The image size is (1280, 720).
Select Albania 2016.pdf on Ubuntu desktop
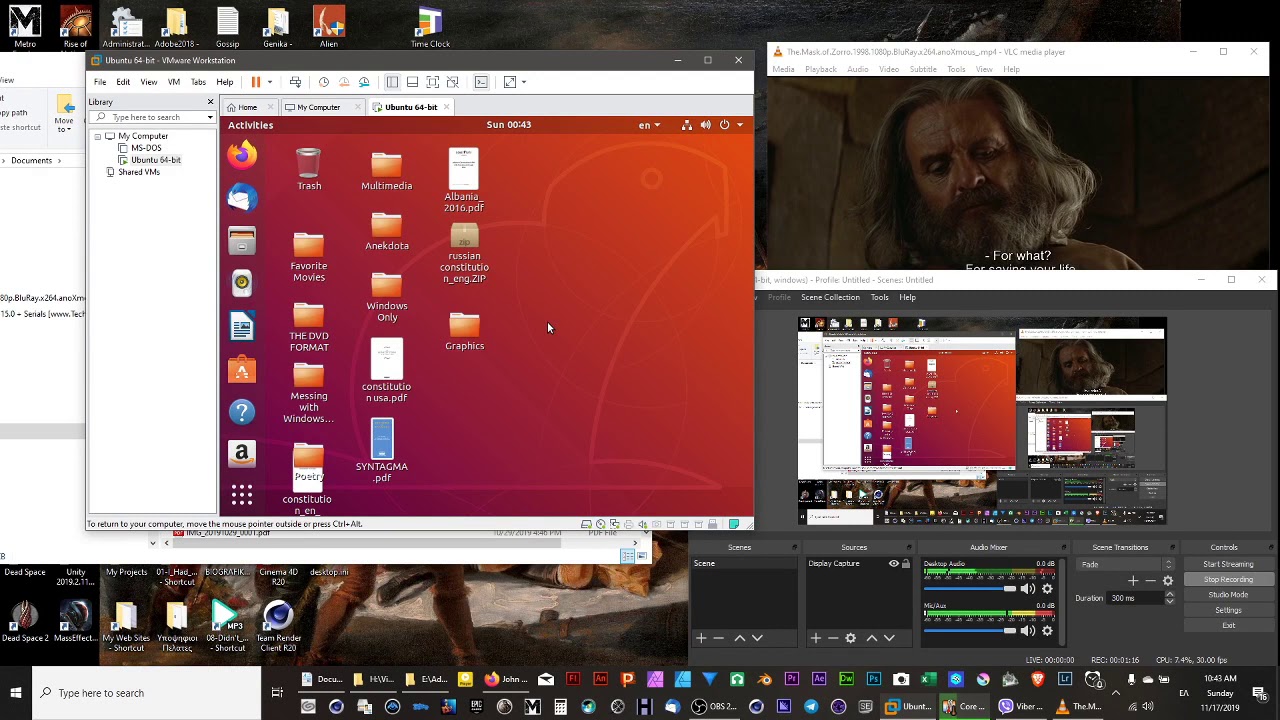464,180
